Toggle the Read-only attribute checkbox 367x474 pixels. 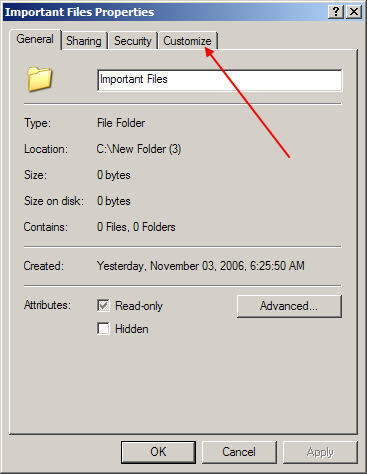[x=103, y=305]
